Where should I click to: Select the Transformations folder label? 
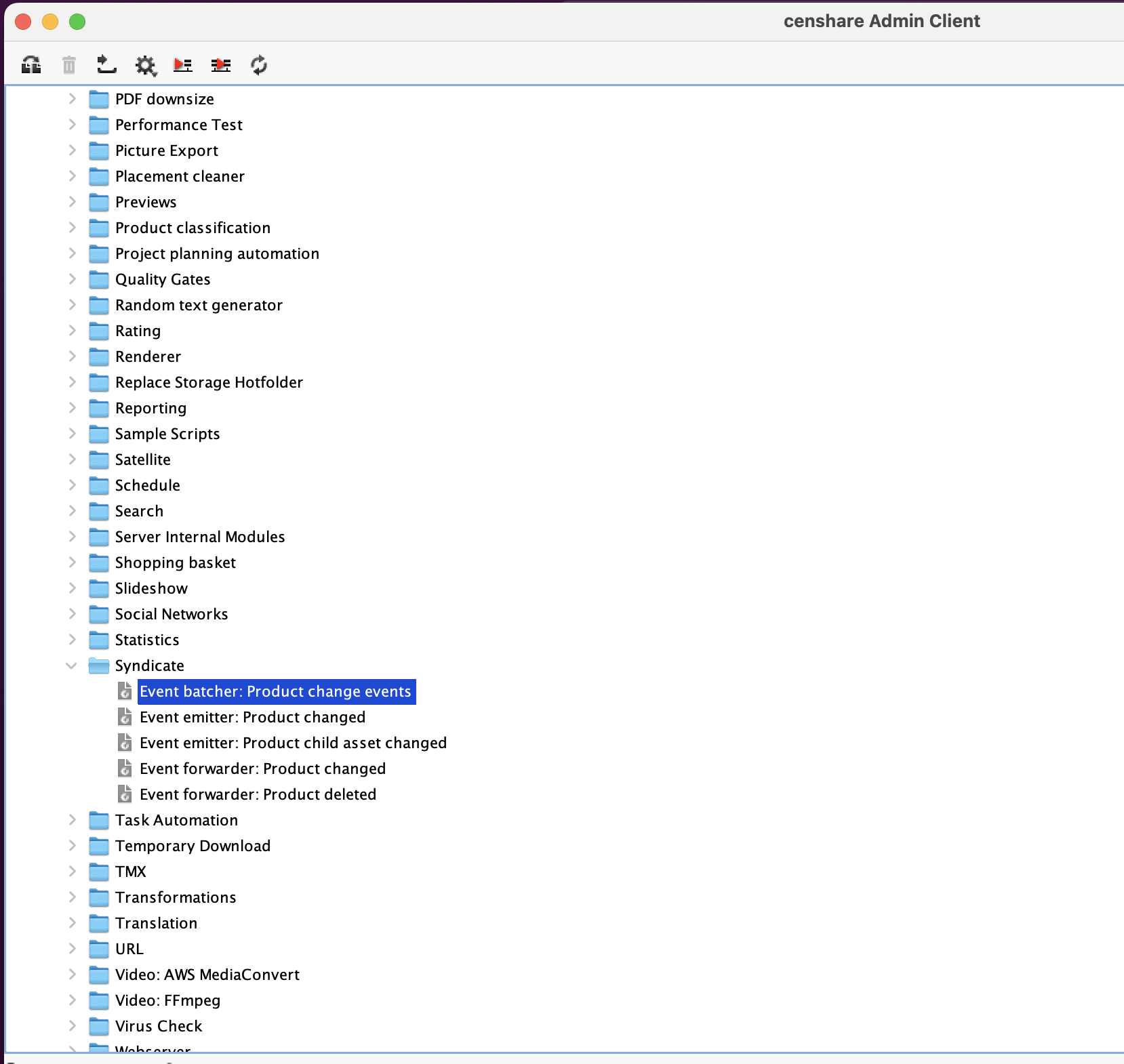(176, 897)
